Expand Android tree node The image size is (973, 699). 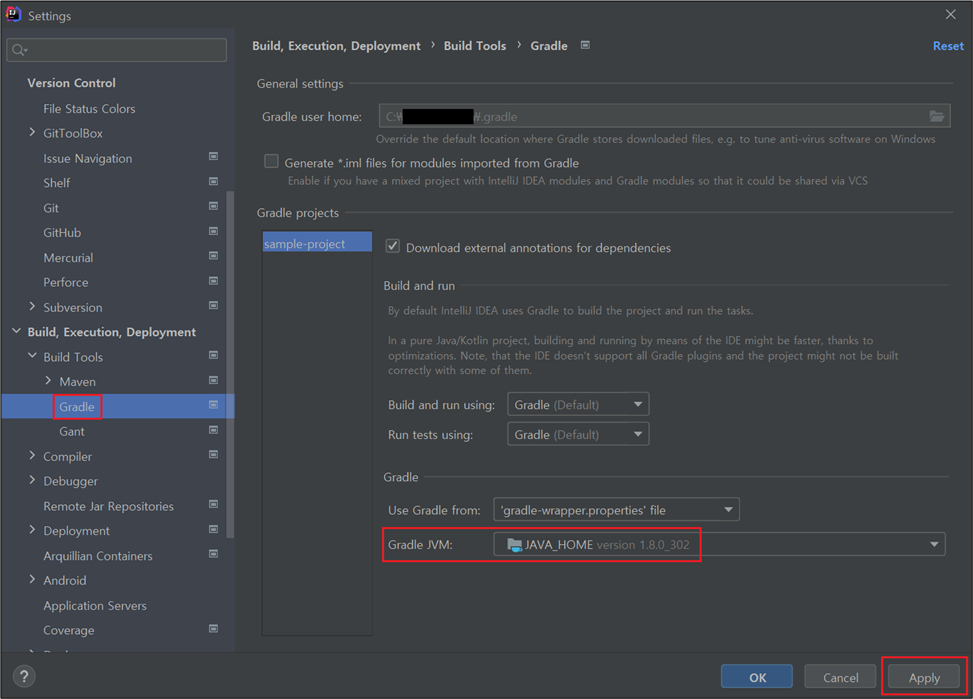[x=32, y=579]
